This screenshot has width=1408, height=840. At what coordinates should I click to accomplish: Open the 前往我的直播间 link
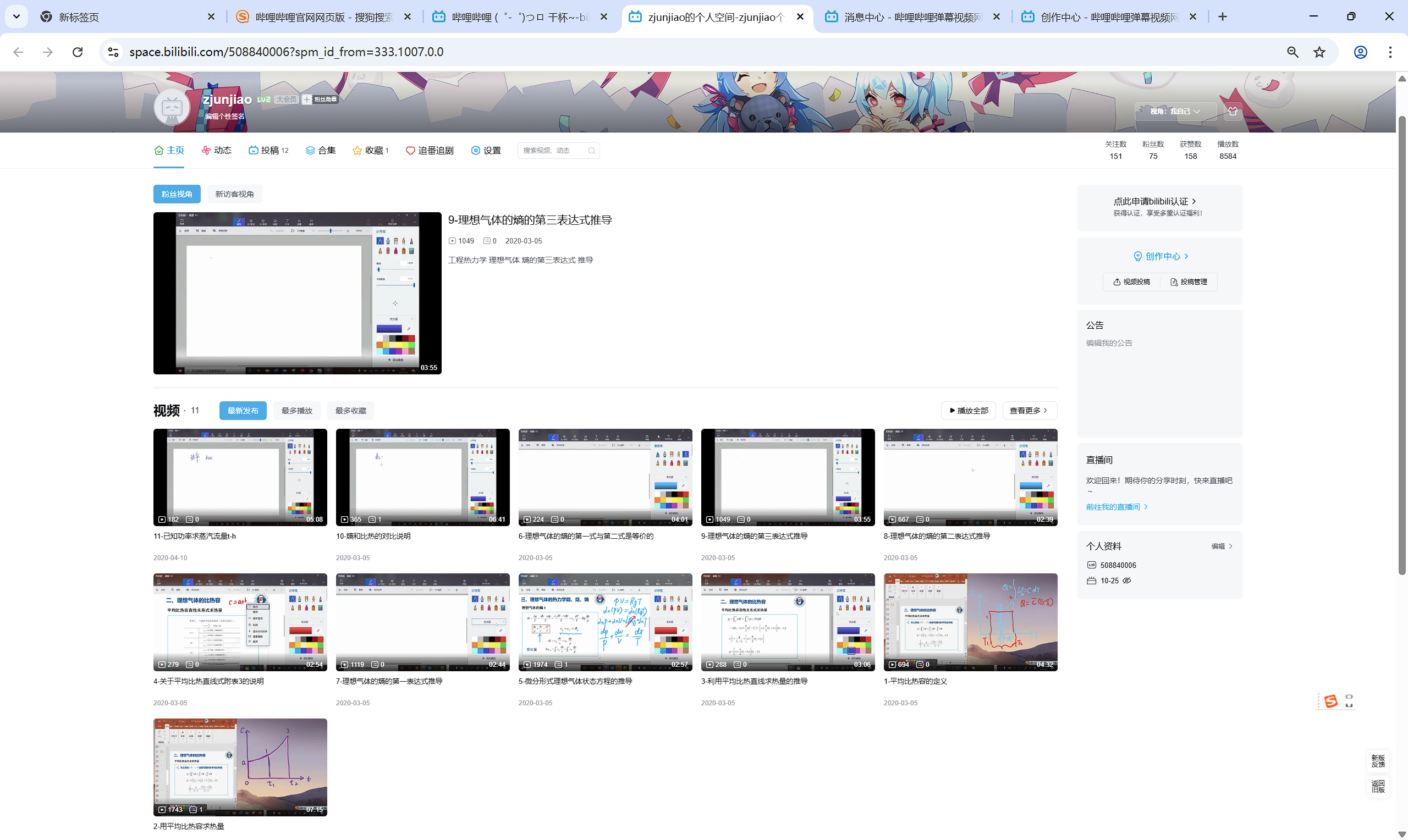coord(1116,507)
